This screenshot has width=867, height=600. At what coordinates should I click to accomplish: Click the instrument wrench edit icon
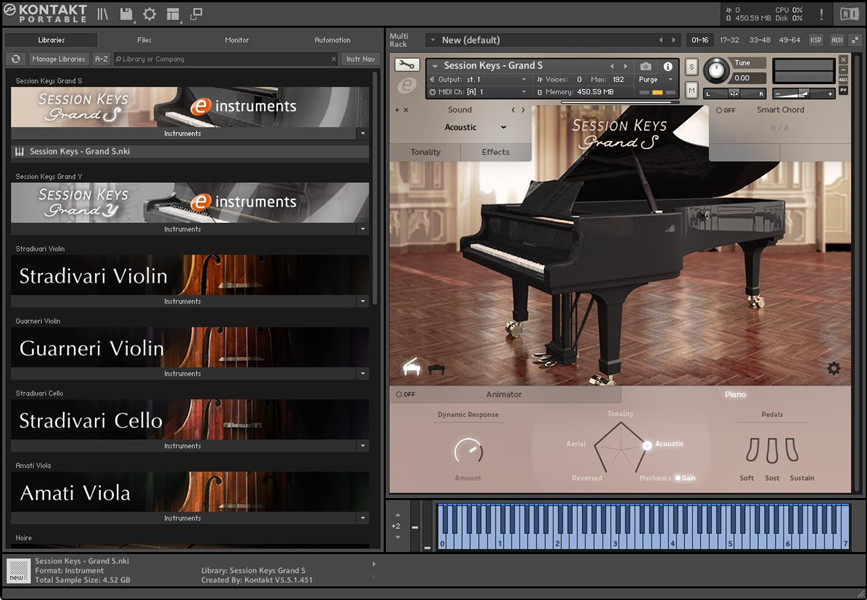click(406, 66)
